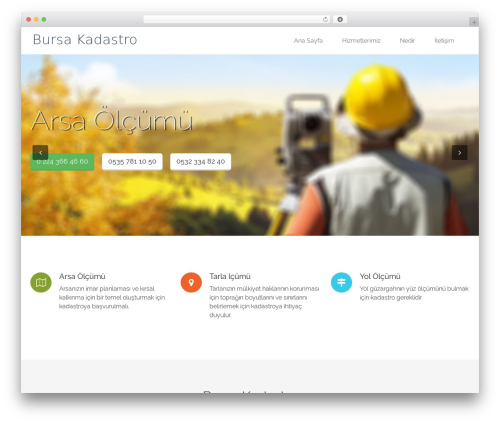Click the blue signpost icon for Yol Ölçümü
This screenshot has width=500, height=423.
(341, 283)
